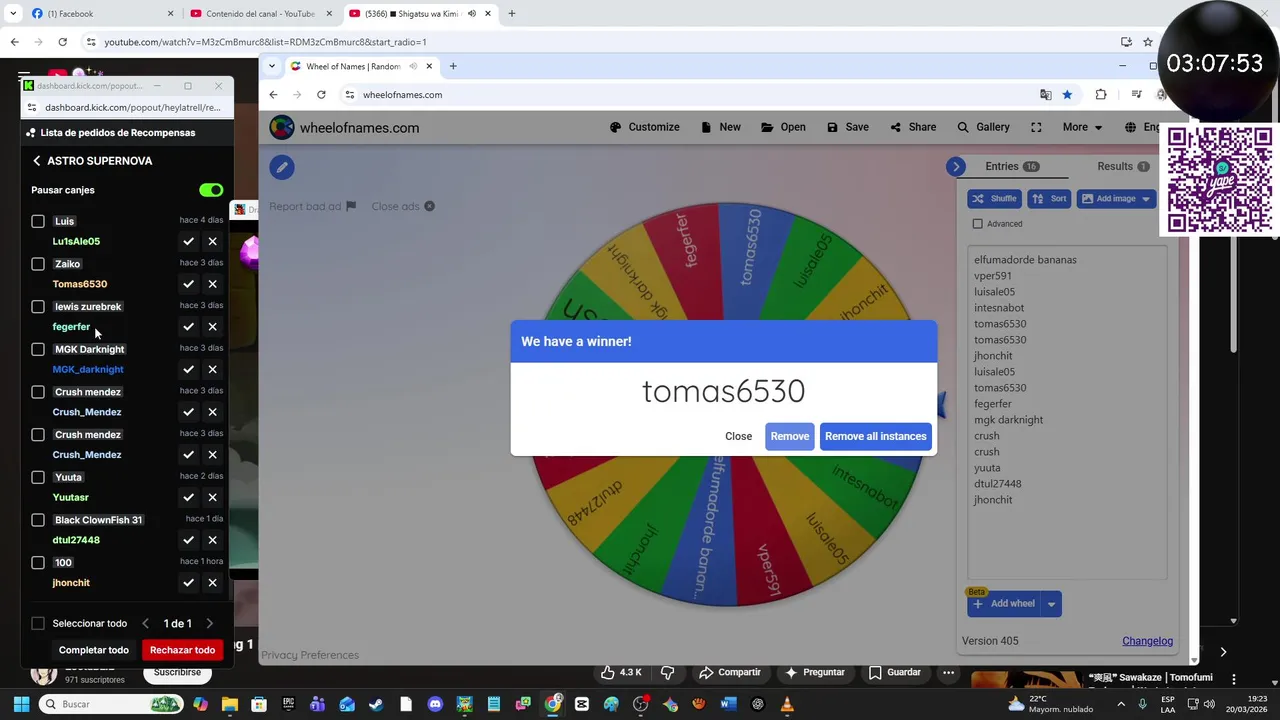
Task: Reject the fegerfer redemption with X
Action: tap(212, 327)
